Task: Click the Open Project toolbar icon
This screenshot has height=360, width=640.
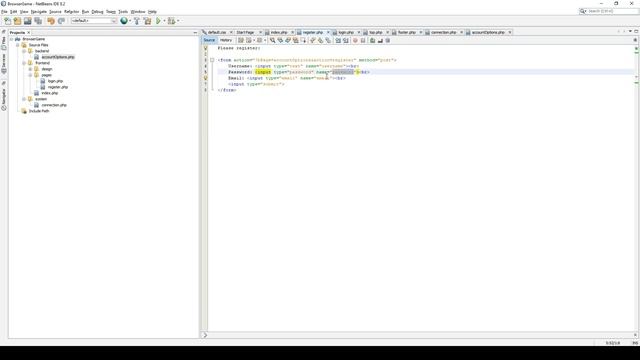Action: [x=28, y=21]
